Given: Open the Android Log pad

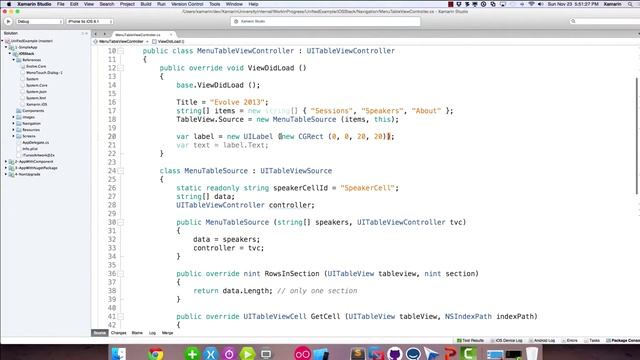Looking at the screenshot, I should coord(542,340).
